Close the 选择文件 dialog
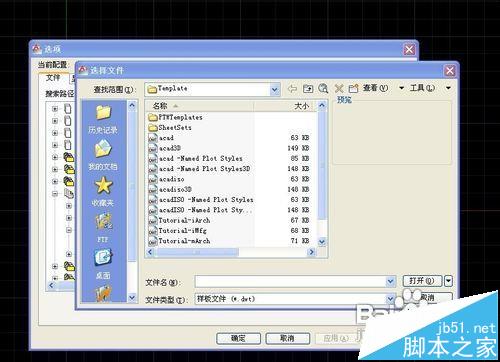Image resolution: width=500 pixels, height=362 pixels. (x=450, y=70)
